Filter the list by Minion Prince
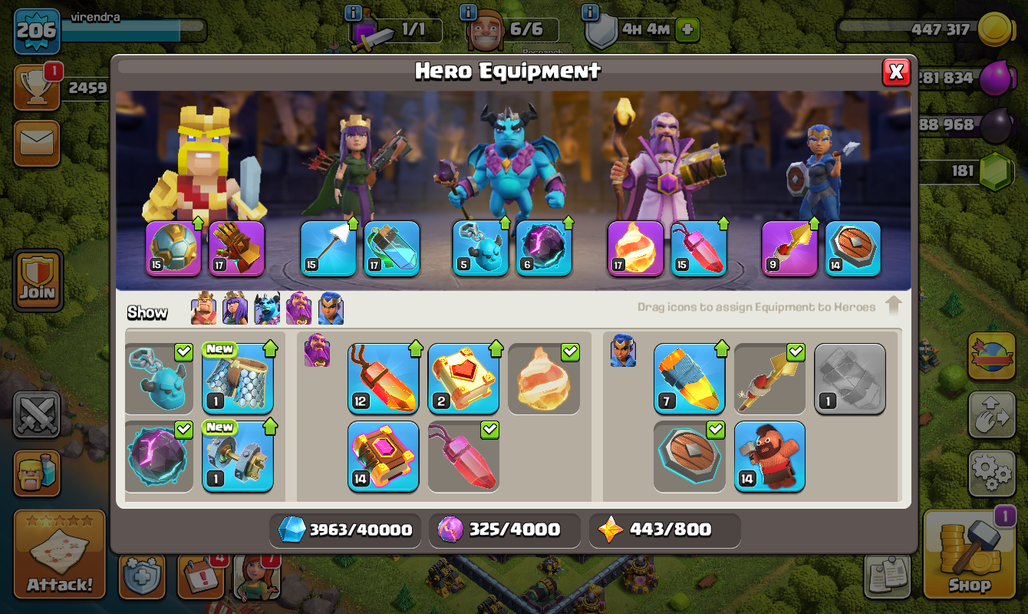Viewport: 1028px width, 614px height. click(x=267, y=309)
